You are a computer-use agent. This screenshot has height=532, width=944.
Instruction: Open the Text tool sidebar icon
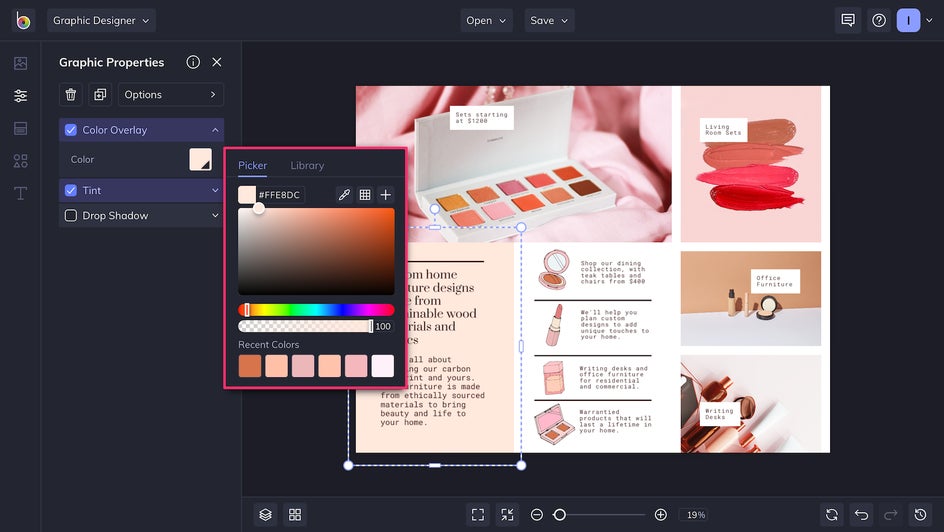pyautogui.click(x=20, y=193)
